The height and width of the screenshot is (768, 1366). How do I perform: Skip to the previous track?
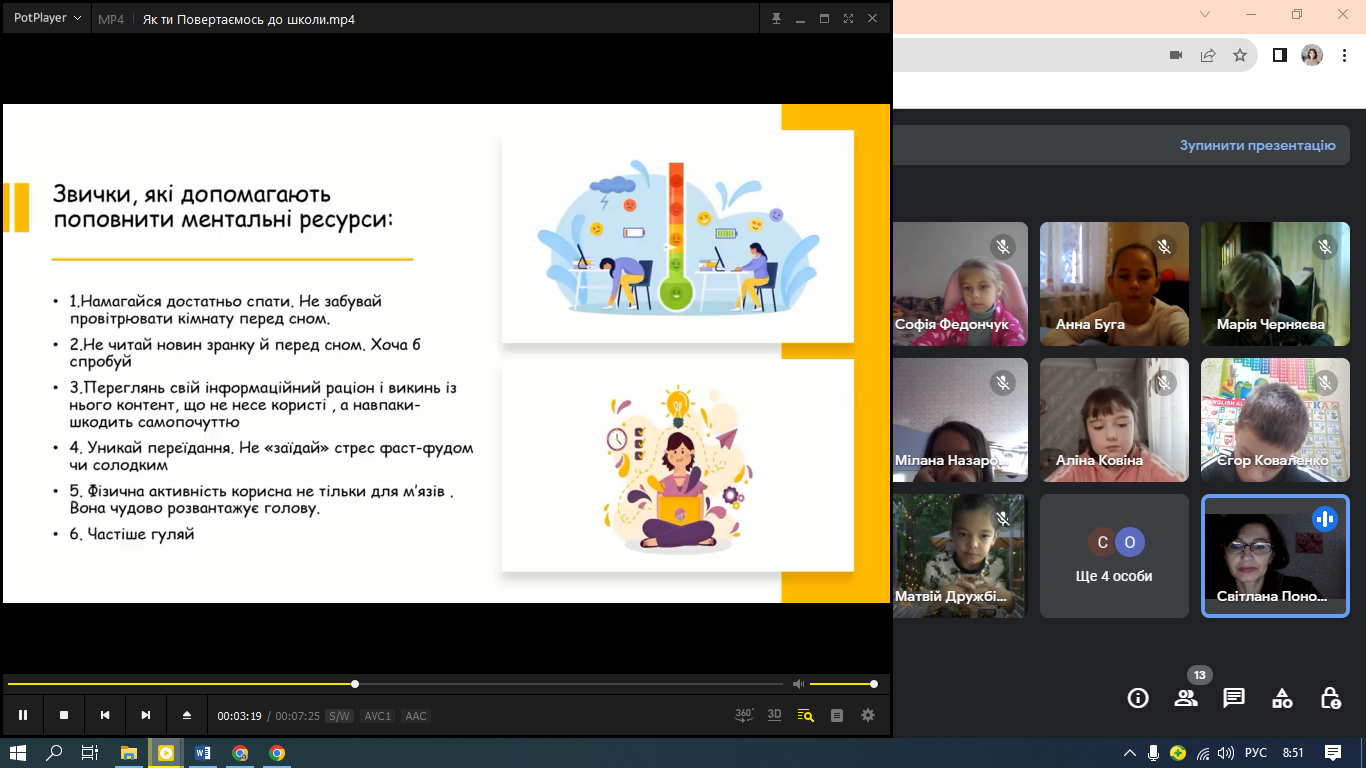(105, 715)
